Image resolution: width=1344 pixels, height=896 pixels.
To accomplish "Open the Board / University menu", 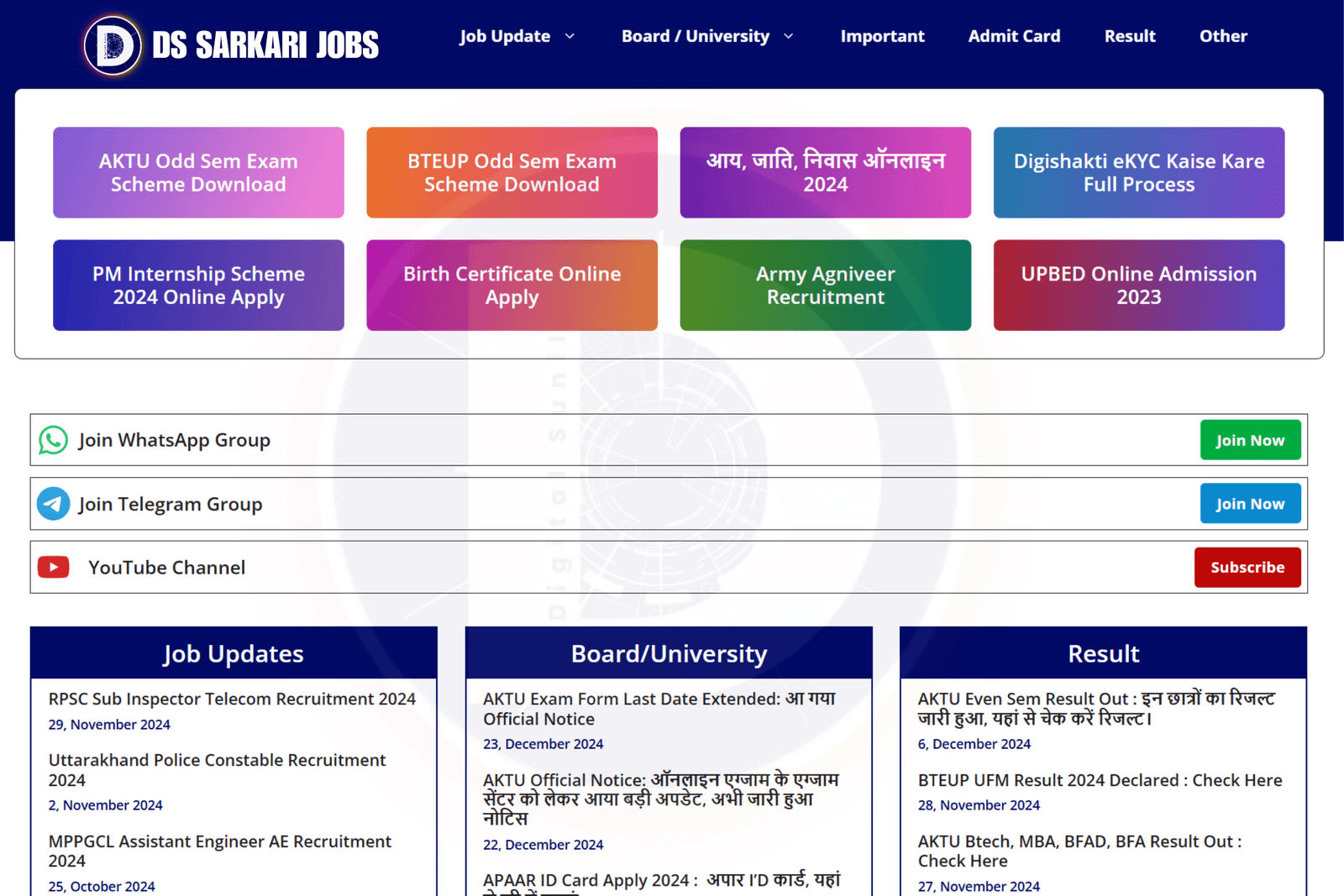I will click(696, 36).
